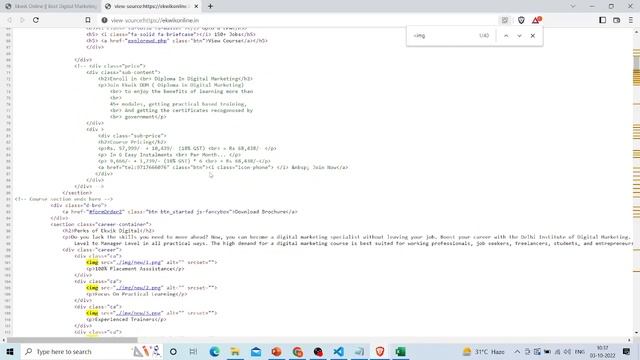Switch to Brave browser on taskbar

pos(380,351)
